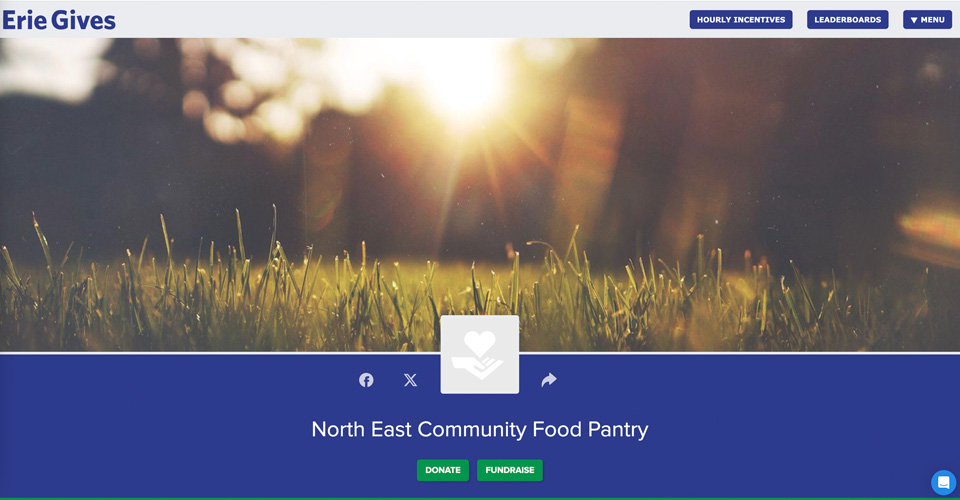Expand the MENU dropdown in header
960x500 pixels.
coord(928,20)
